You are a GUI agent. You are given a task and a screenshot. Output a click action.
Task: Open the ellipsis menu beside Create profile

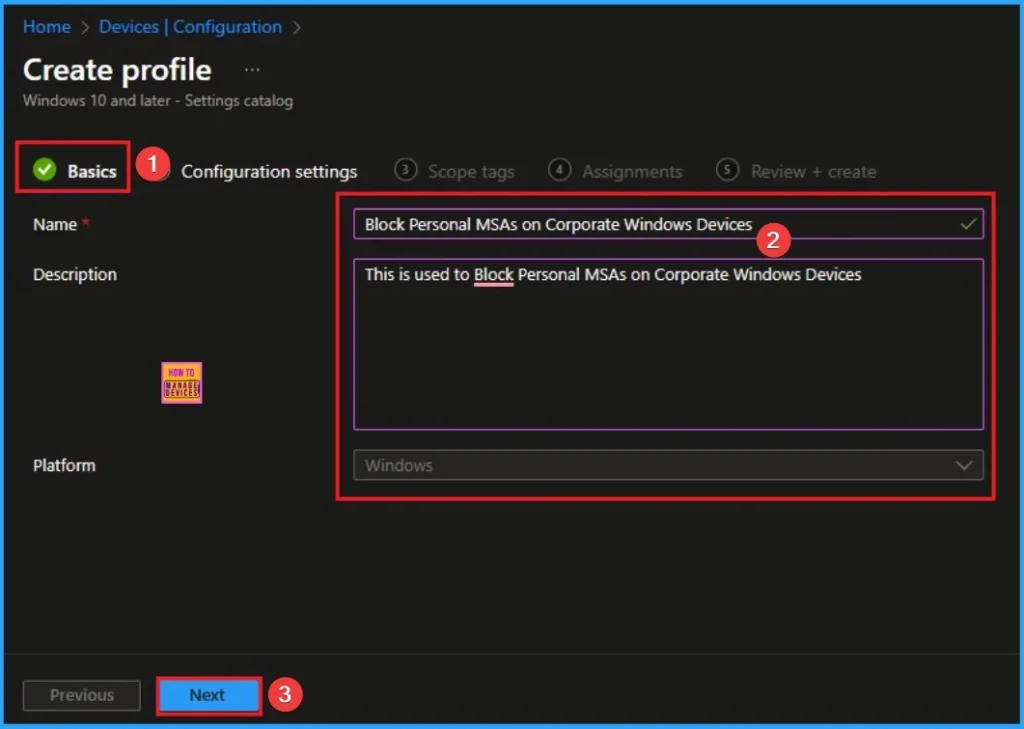(x=251, y=69)
